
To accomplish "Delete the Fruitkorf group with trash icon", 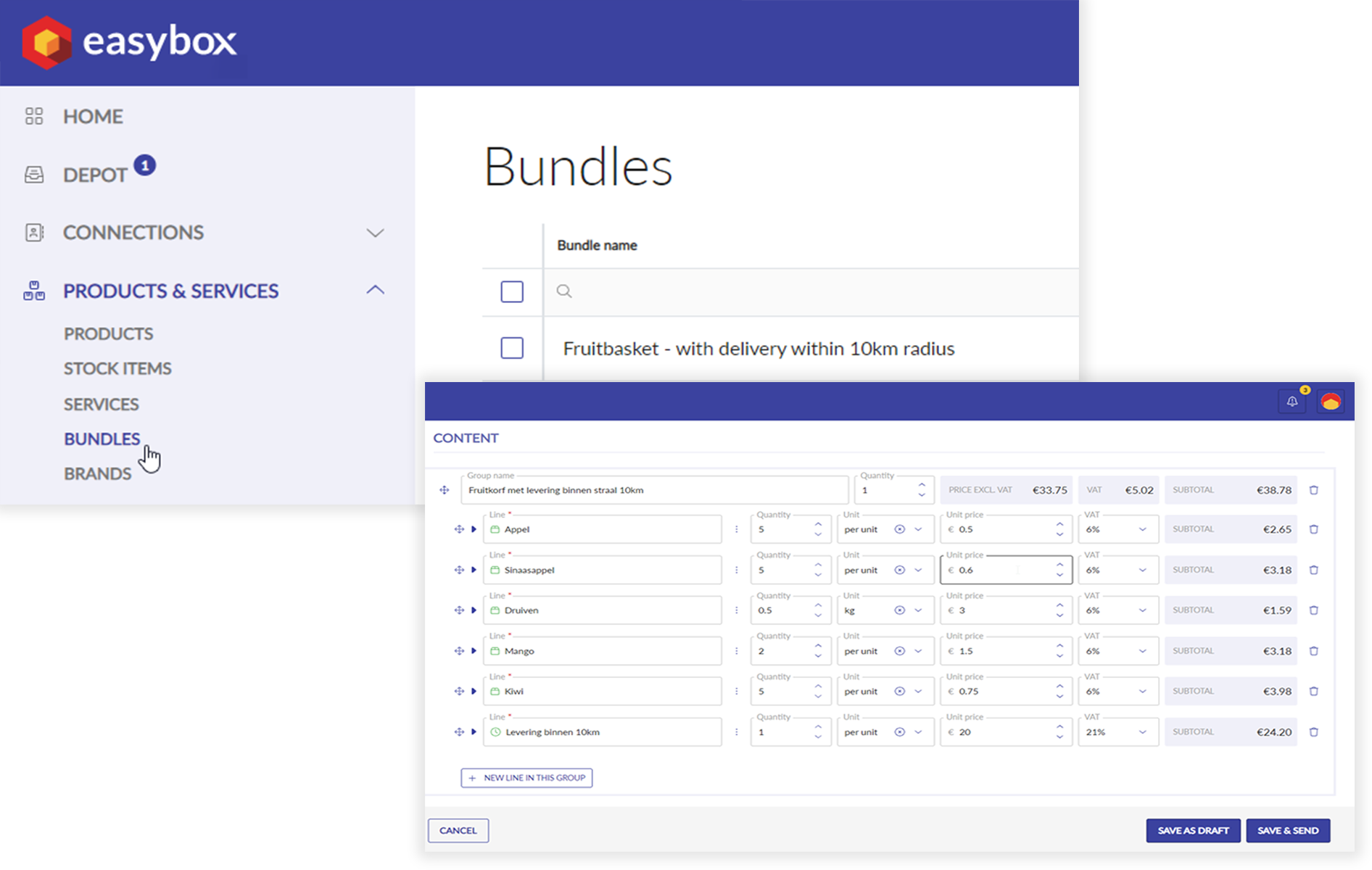I will 1313,490.
